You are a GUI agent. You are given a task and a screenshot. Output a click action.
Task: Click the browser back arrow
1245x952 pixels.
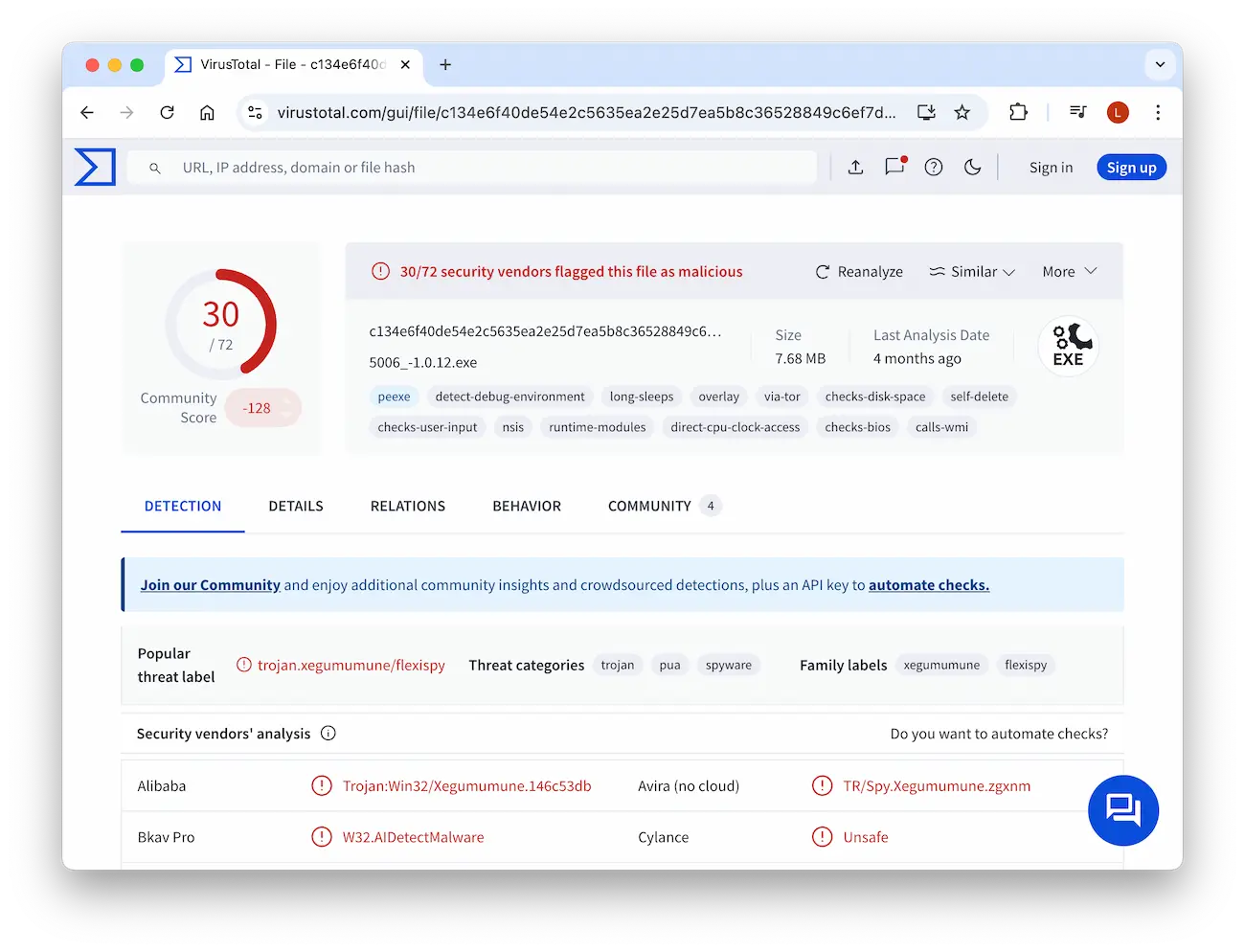[x=87, y=112]
